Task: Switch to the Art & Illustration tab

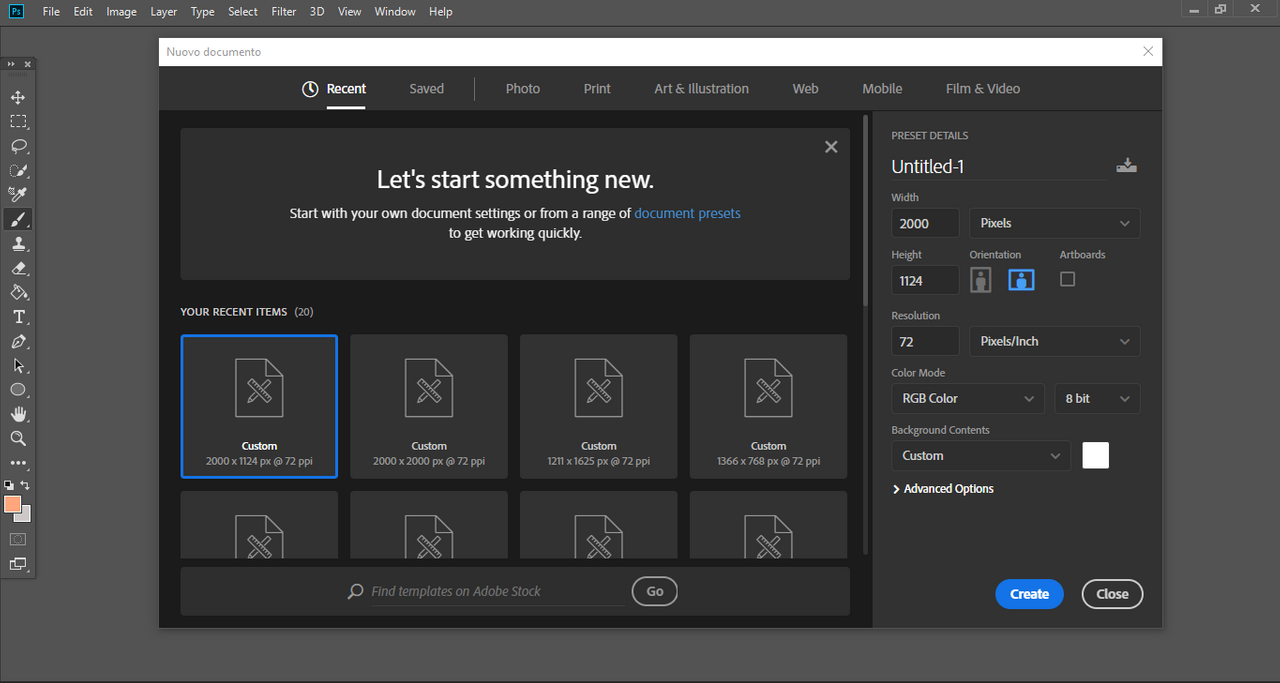Action: (x=702, y=89)
